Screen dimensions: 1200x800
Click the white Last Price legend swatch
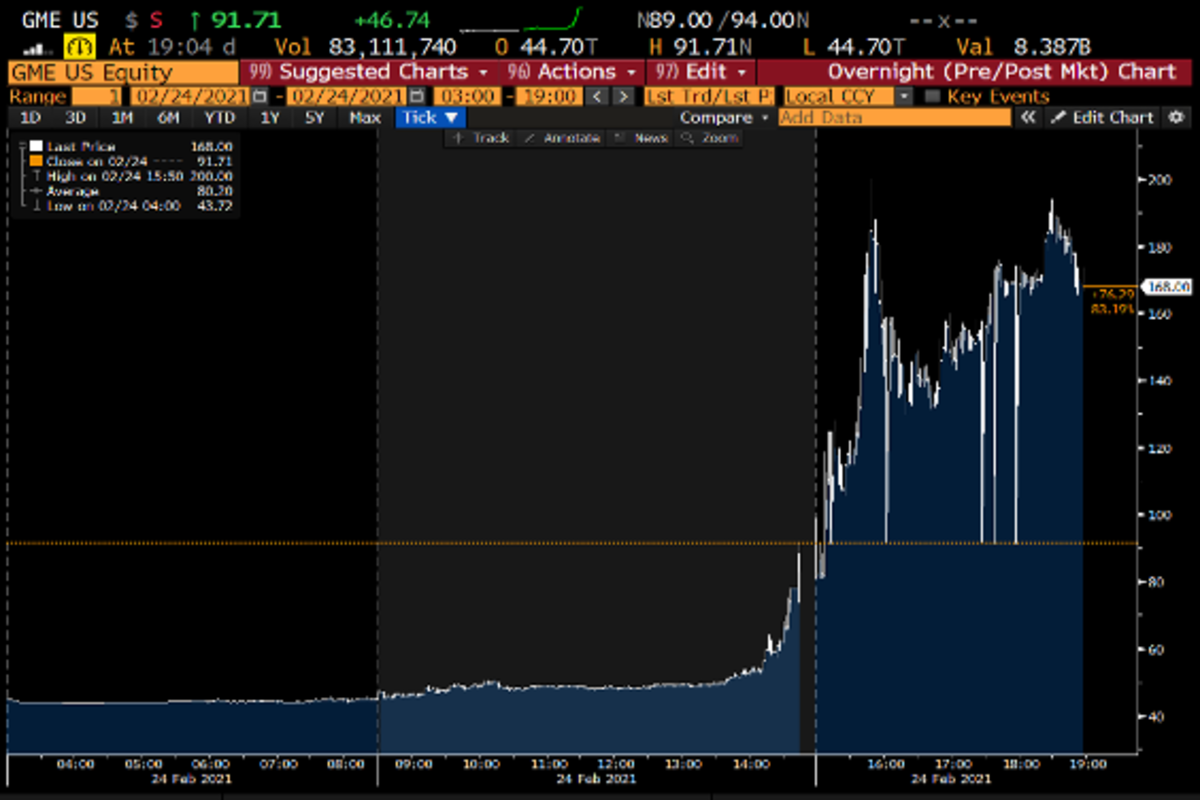click(36, 147)
